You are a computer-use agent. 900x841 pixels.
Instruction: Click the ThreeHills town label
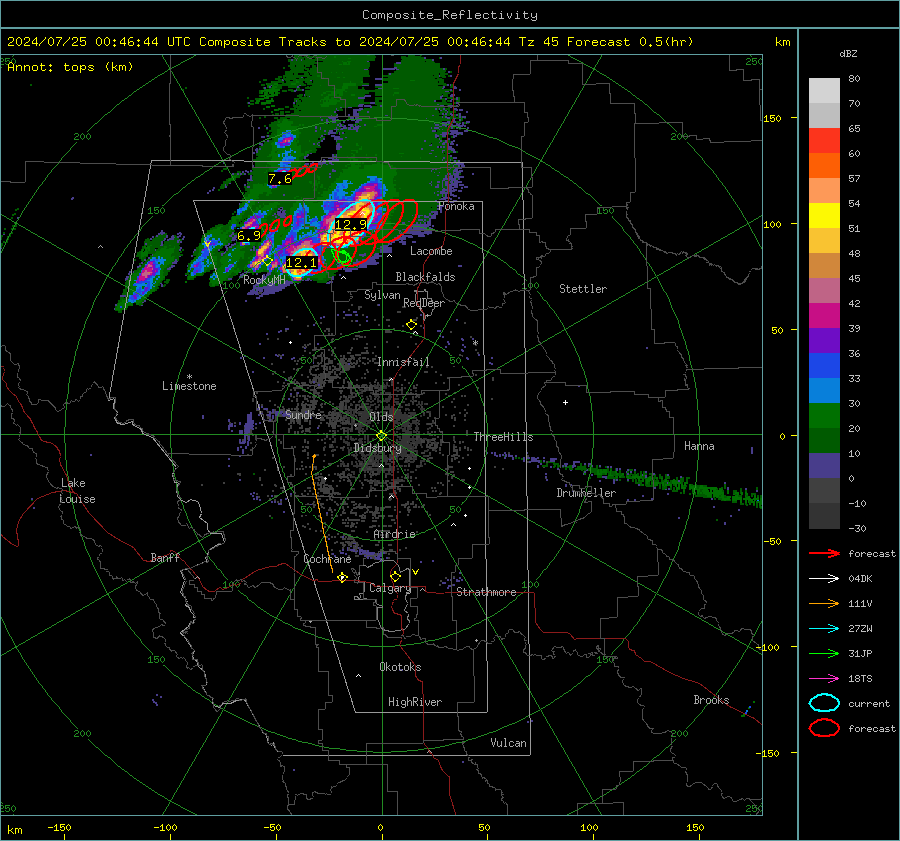pyautogui.click(x=503, y=437)
